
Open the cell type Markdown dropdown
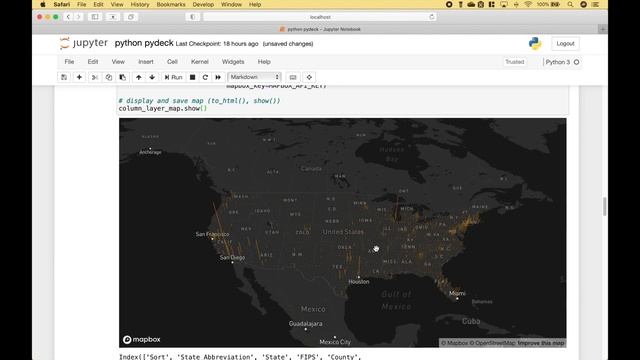pyautogui.click(x=254, y=77)
